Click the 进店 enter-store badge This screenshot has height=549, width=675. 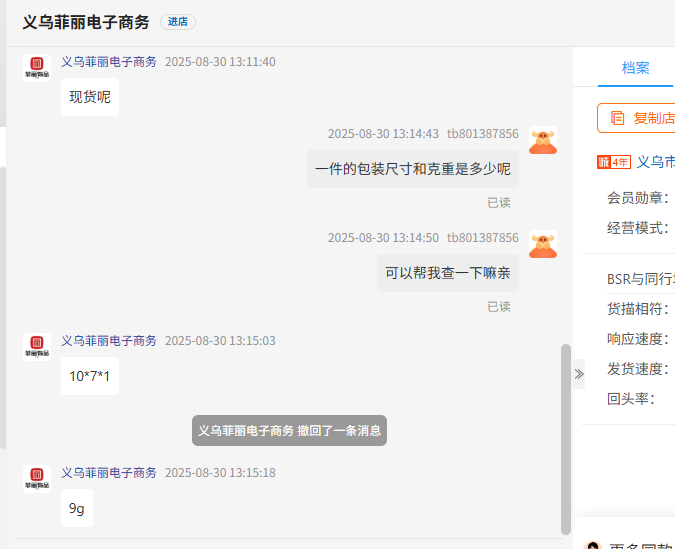(x=178, y=22)
